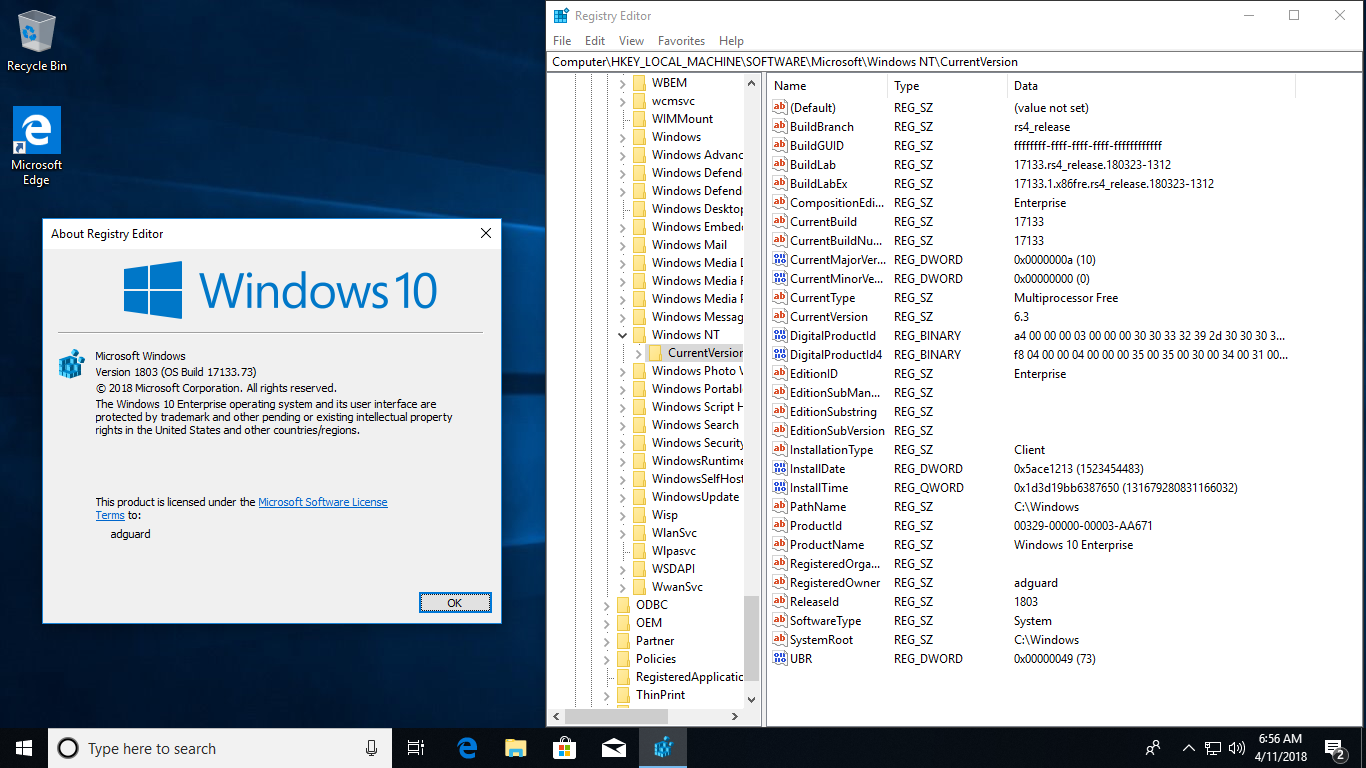Click the ProductName string value icon
Screen dimensions: 1366x768
(780, 545)
